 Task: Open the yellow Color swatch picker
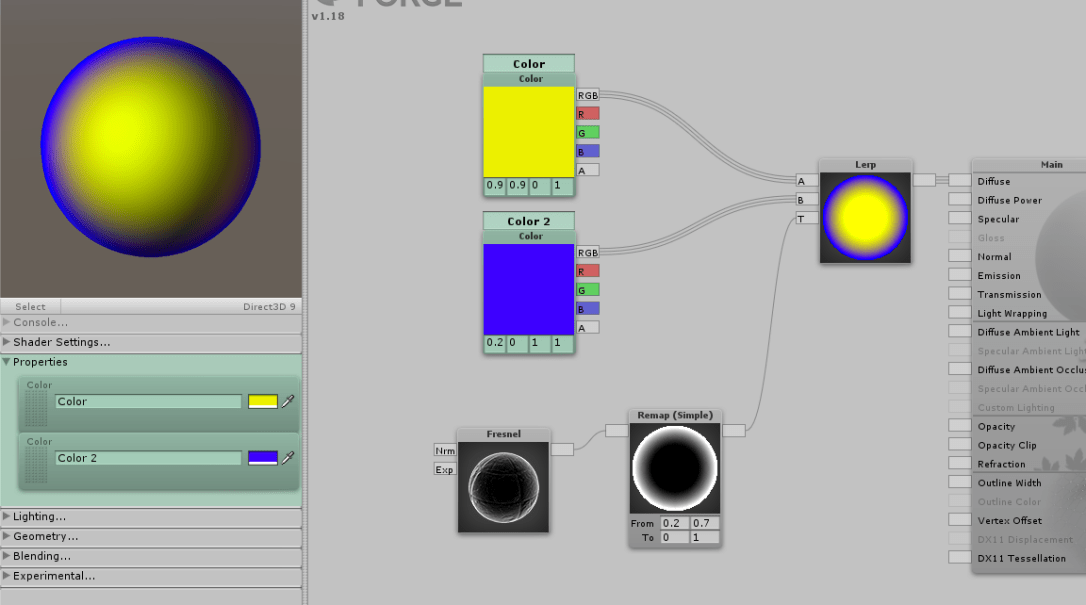tap(262, 401)
